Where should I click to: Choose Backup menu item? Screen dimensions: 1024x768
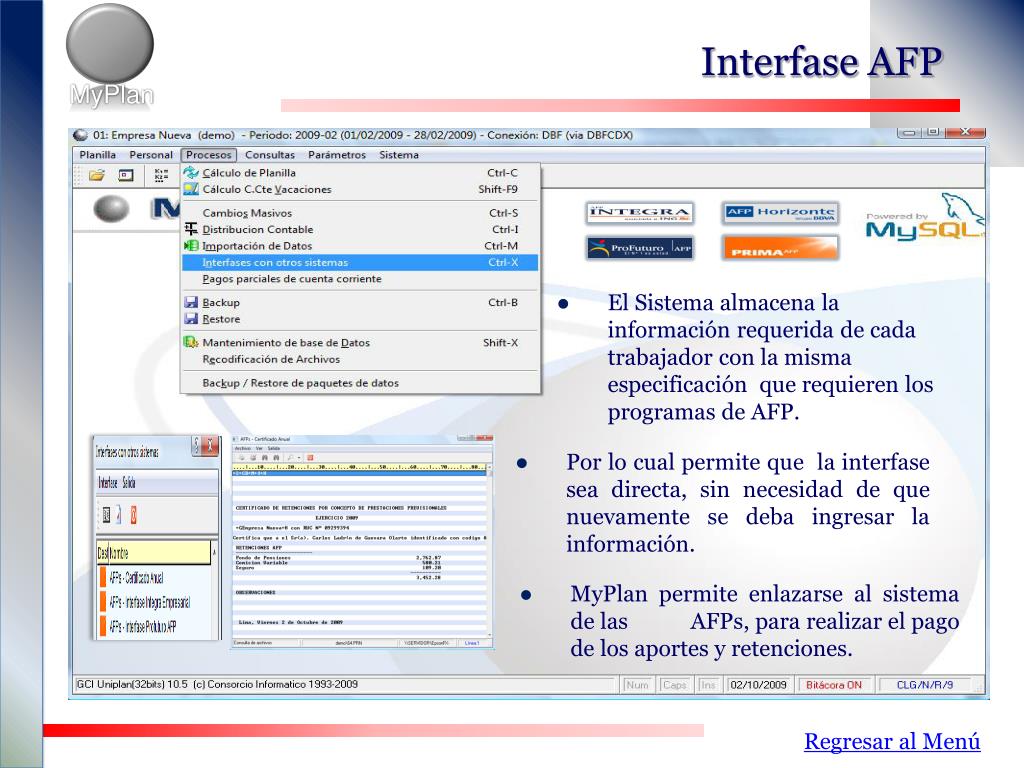pos(360,302)
